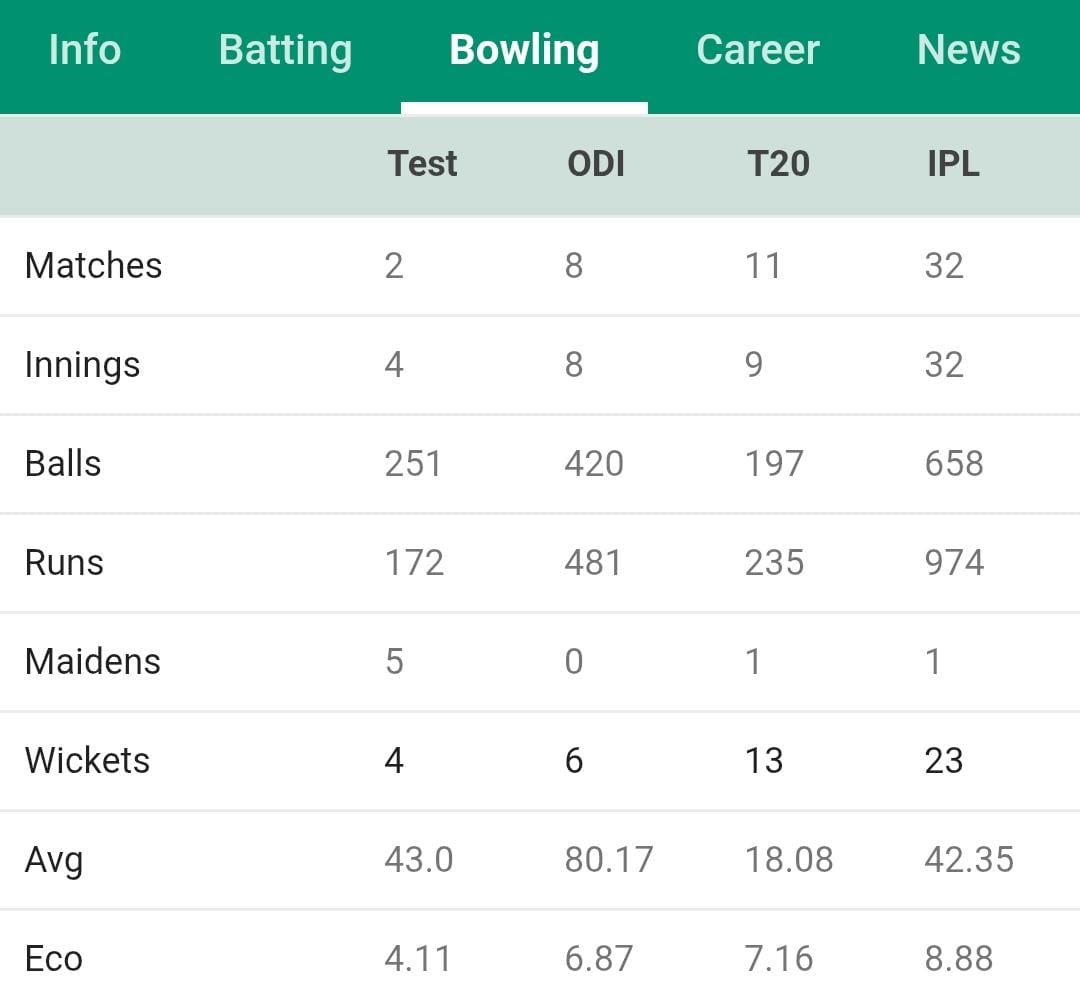Select the Eco row label
1080x1000 pixels.
(x=54, y=958)
